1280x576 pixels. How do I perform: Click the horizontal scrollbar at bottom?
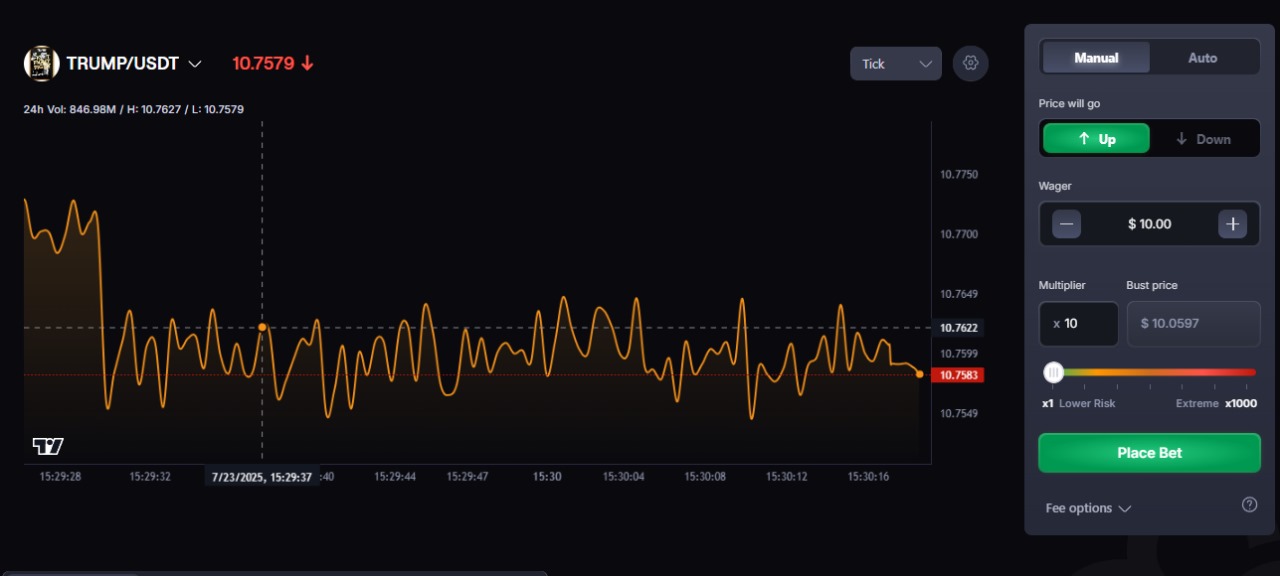pyautogui.click(x=274, y=573)
